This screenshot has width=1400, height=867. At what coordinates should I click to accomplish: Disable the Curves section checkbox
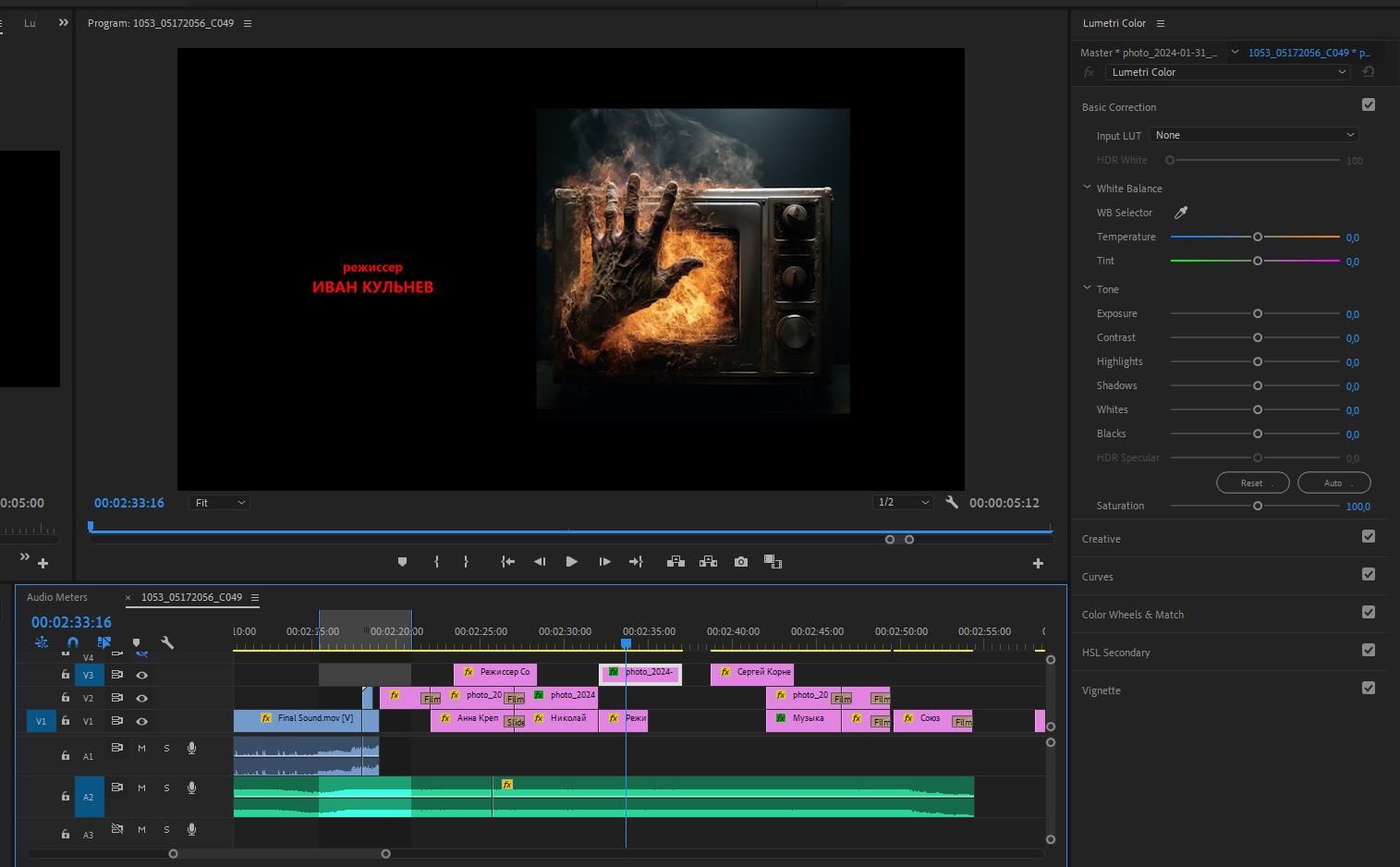[1369, 575]
